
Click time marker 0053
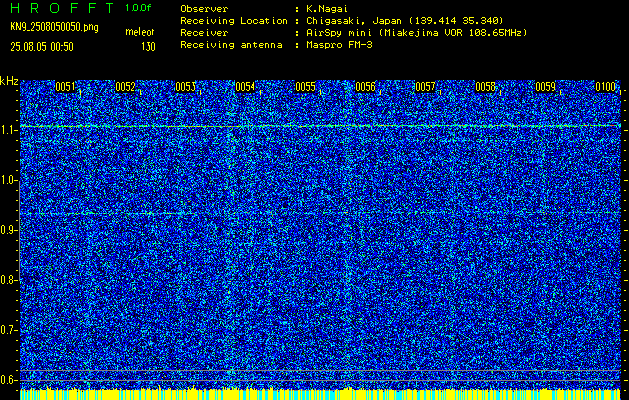(x=185, y=87)
